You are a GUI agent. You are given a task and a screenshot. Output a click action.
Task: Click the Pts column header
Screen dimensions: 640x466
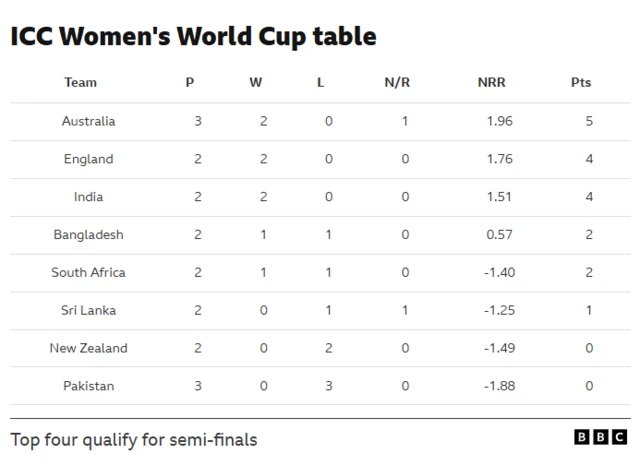[x=580, y=83]
